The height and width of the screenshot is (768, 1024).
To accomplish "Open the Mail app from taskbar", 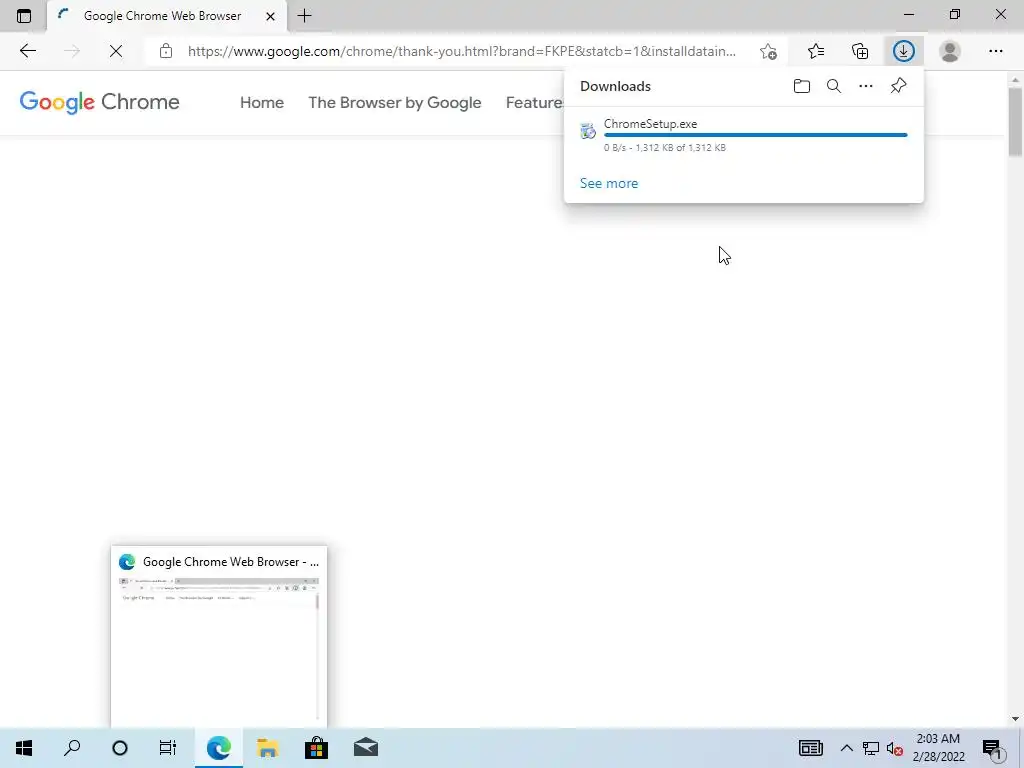I will click(366, 748).
